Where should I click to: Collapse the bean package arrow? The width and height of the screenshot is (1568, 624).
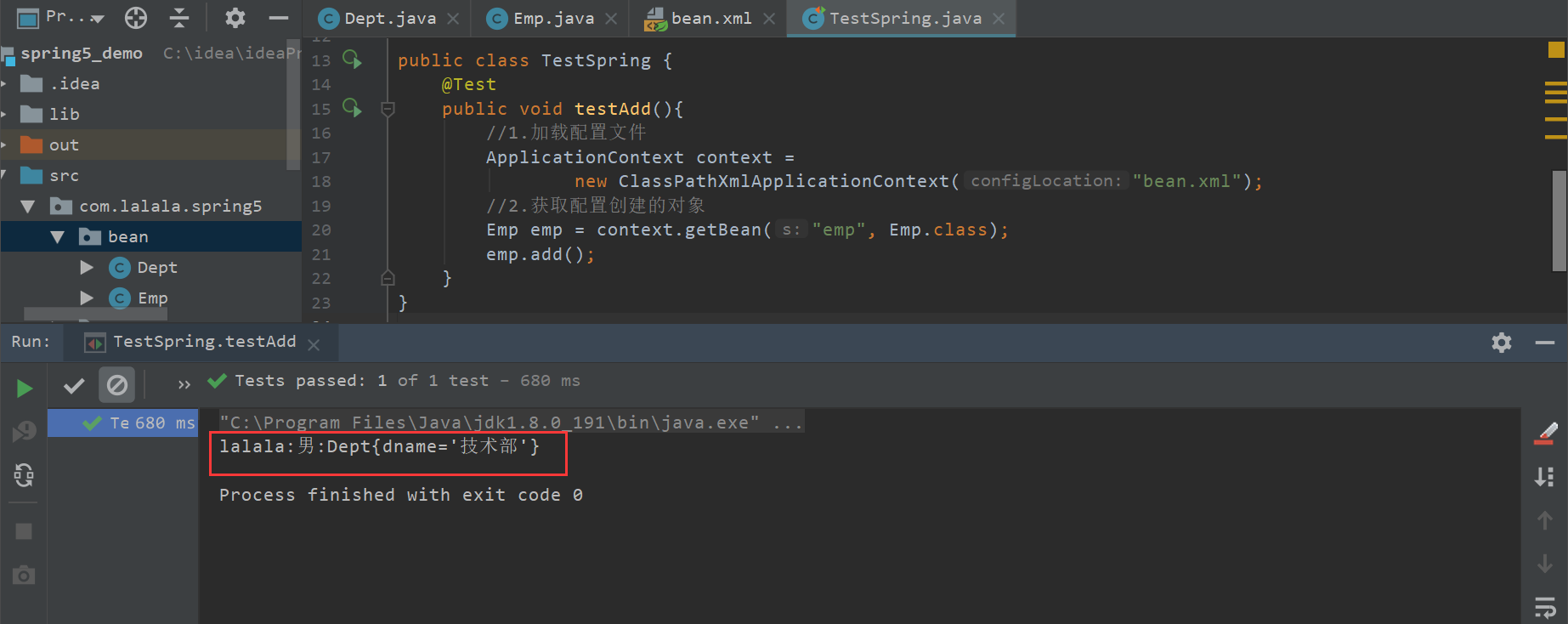tap(57, 237)
